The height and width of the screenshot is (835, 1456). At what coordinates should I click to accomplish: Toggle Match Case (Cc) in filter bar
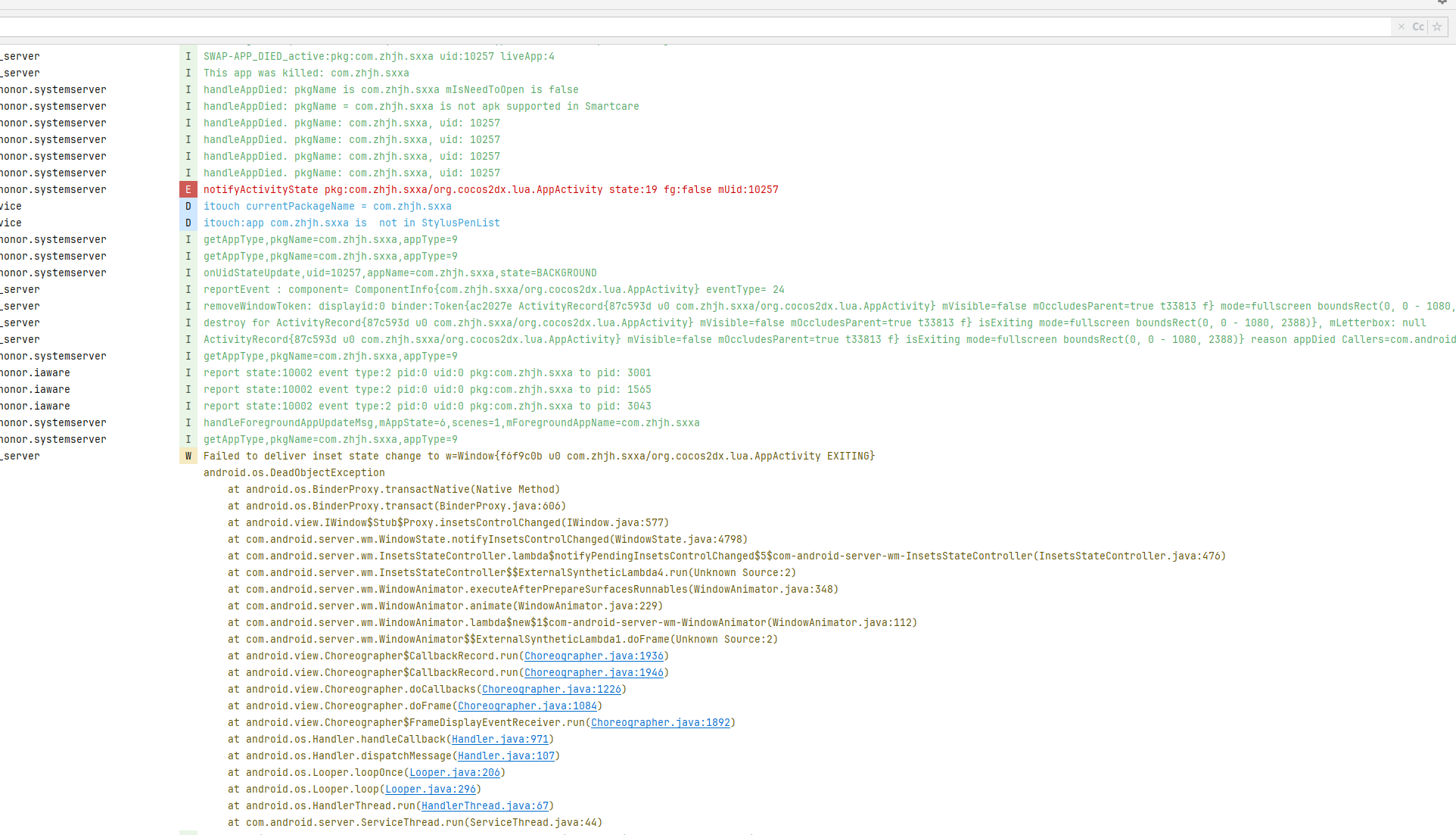pyautogui.click(x=1418, y=26)
